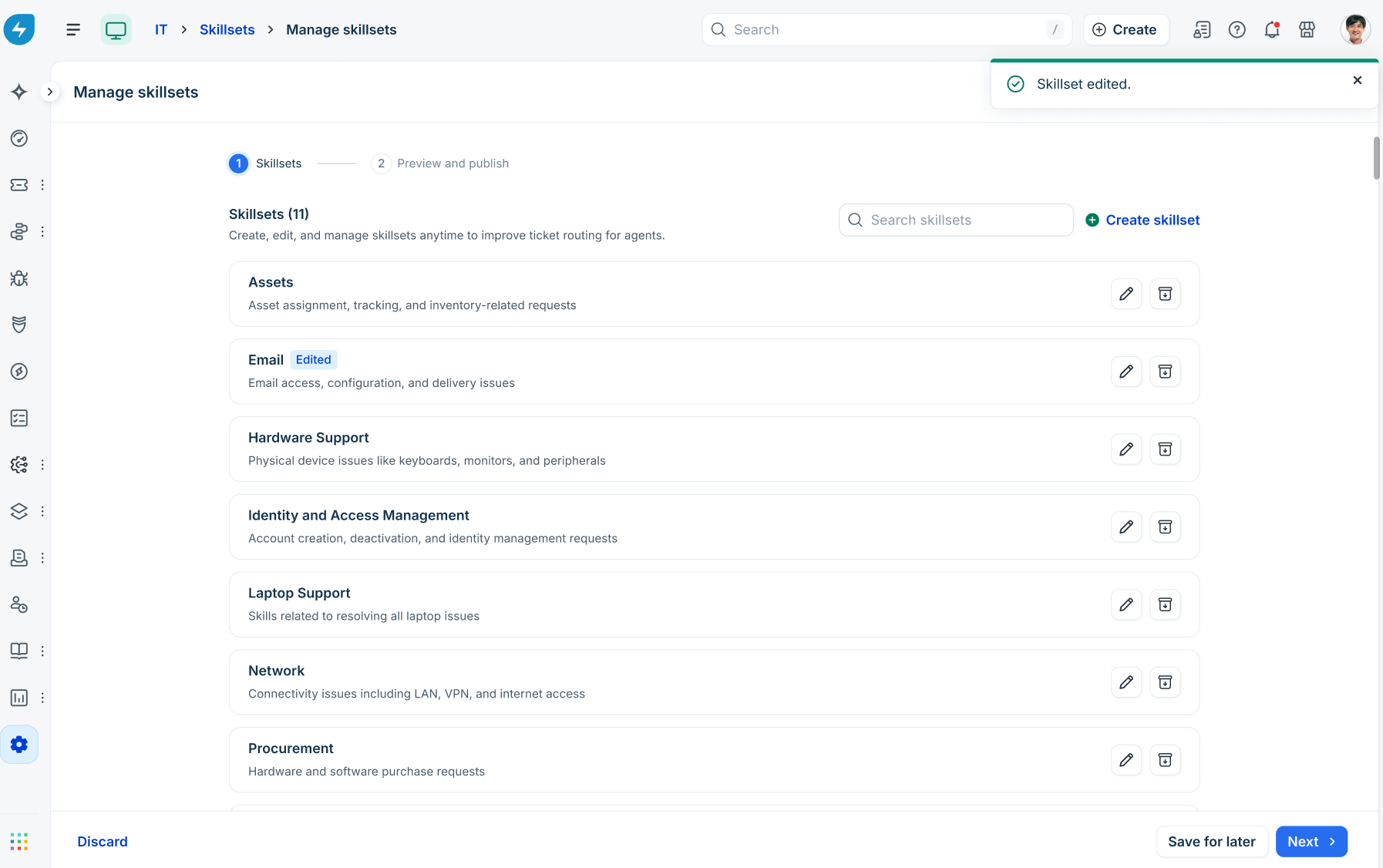This screenshot has height=868, width=1383.
Task: Edit the Assets skillset with pencil icon
Action: click(1126, 294)
